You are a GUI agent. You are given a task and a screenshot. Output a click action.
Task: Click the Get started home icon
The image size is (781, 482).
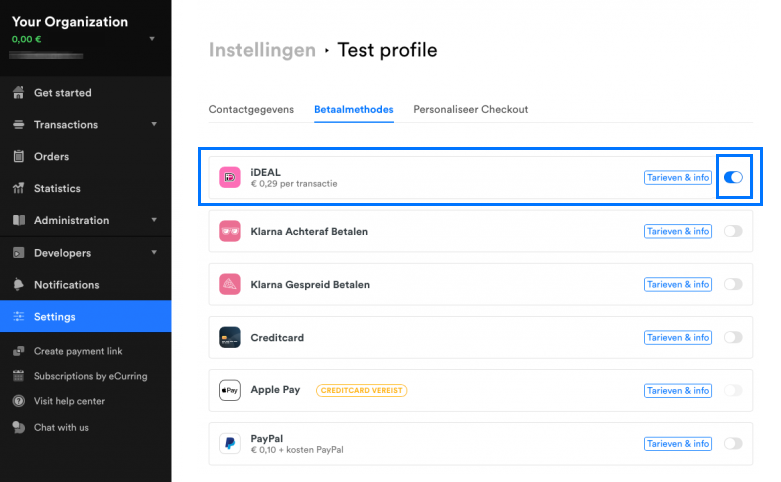(18, 93)
